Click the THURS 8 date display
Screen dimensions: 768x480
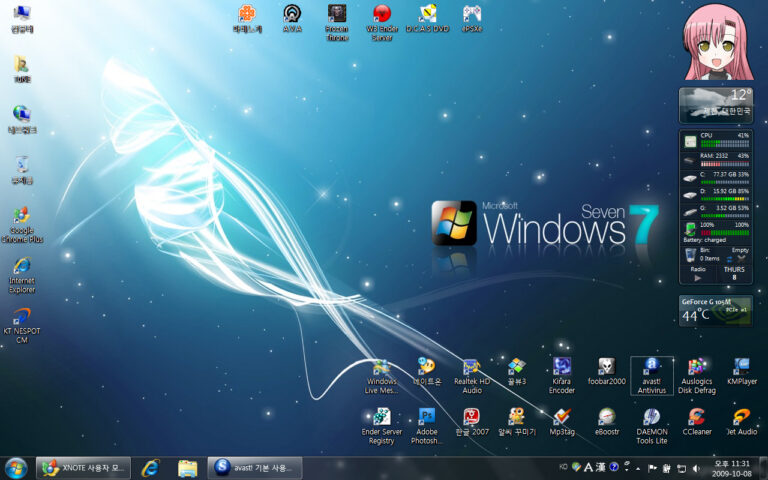[x=734, y=273]
